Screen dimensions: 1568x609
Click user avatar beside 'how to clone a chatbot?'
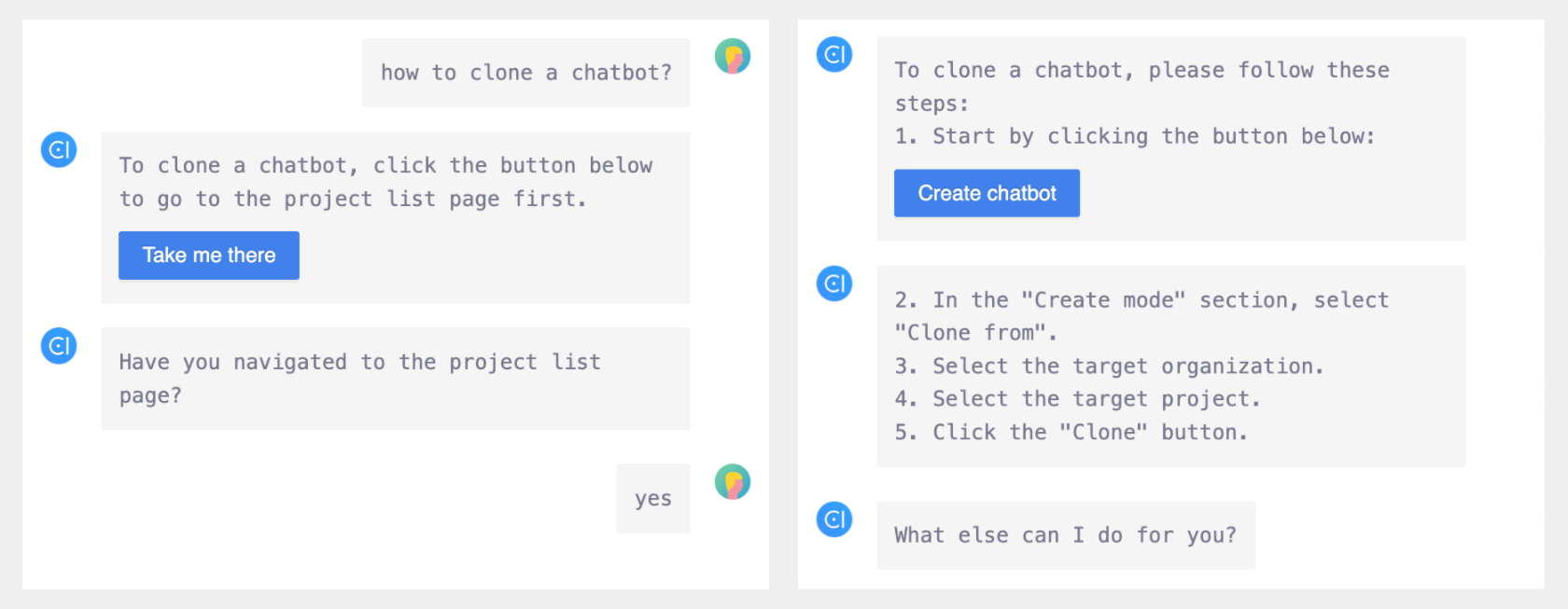pyautogui.click(x=733, y=56)
